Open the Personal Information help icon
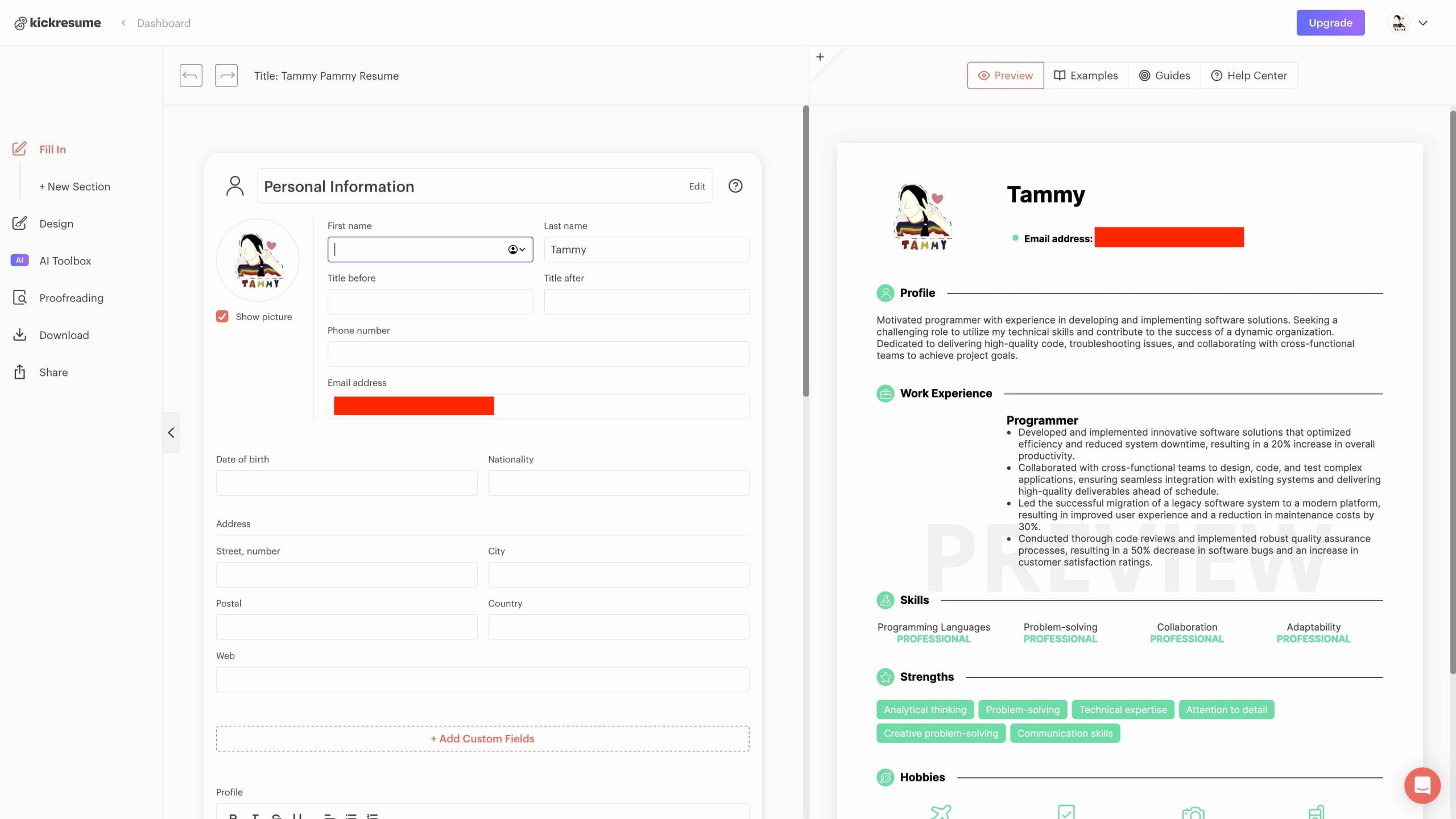 pyautogui.click(x=735, y=186)
